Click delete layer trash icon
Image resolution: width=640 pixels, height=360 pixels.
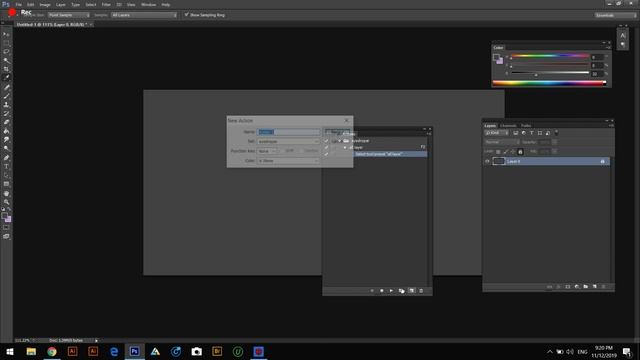point(604,287)
